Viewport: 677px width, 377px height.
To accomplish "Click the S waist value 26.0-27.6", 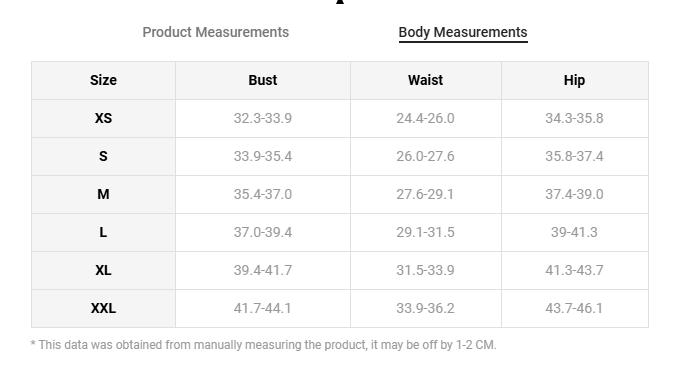I will [425, 156].
